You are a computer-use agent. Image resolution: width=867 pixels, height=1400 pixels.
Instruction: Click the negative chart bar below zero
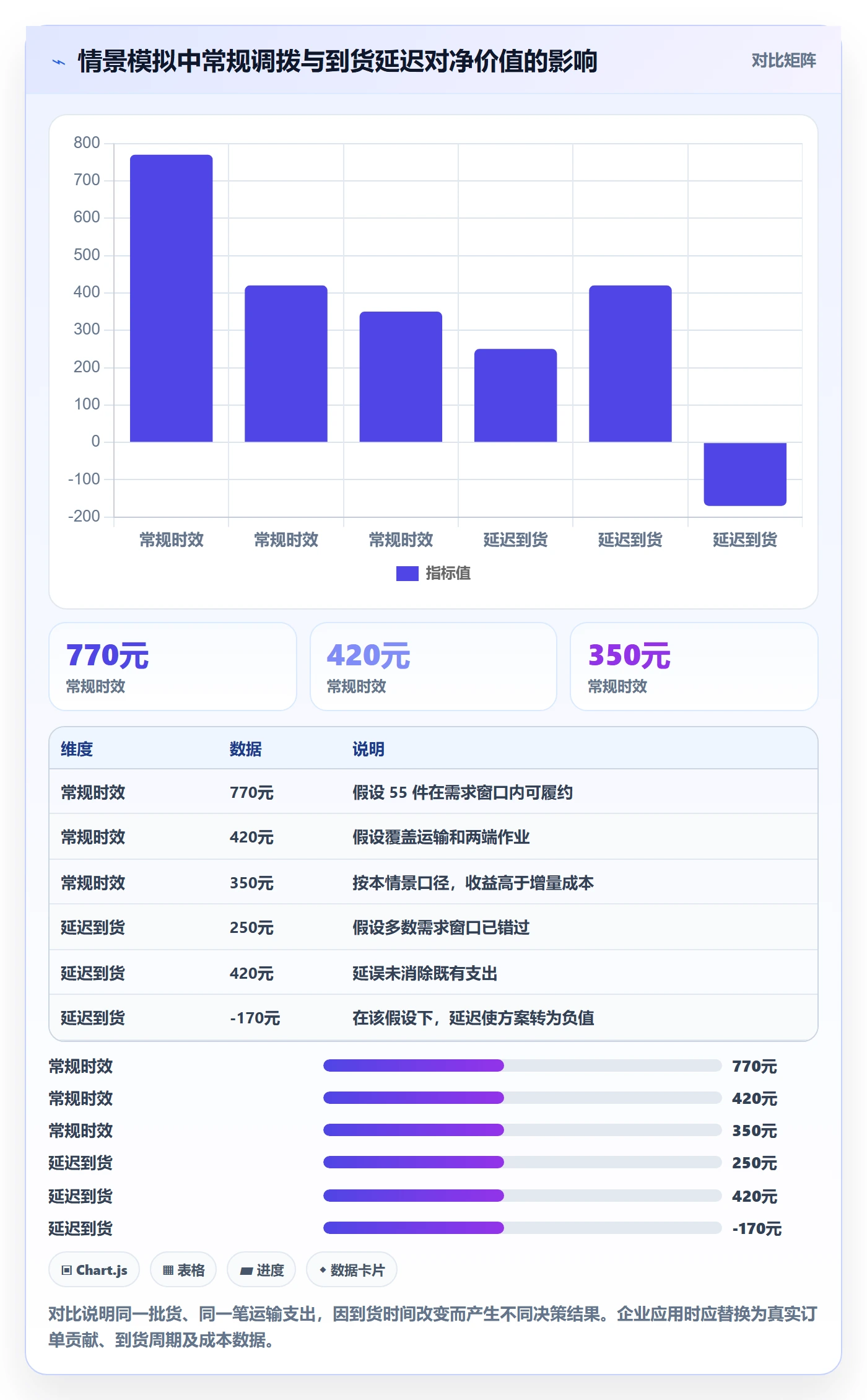tap(744, 474)
